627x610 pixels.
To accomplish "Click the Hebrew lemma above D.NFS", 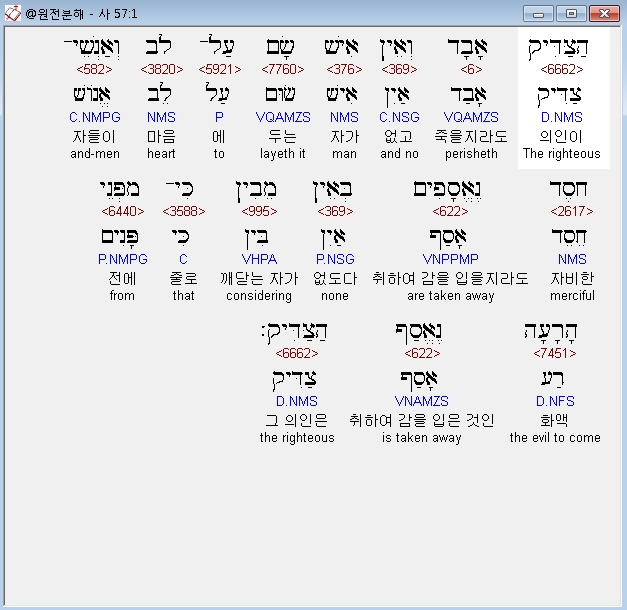I will point(553,378).
